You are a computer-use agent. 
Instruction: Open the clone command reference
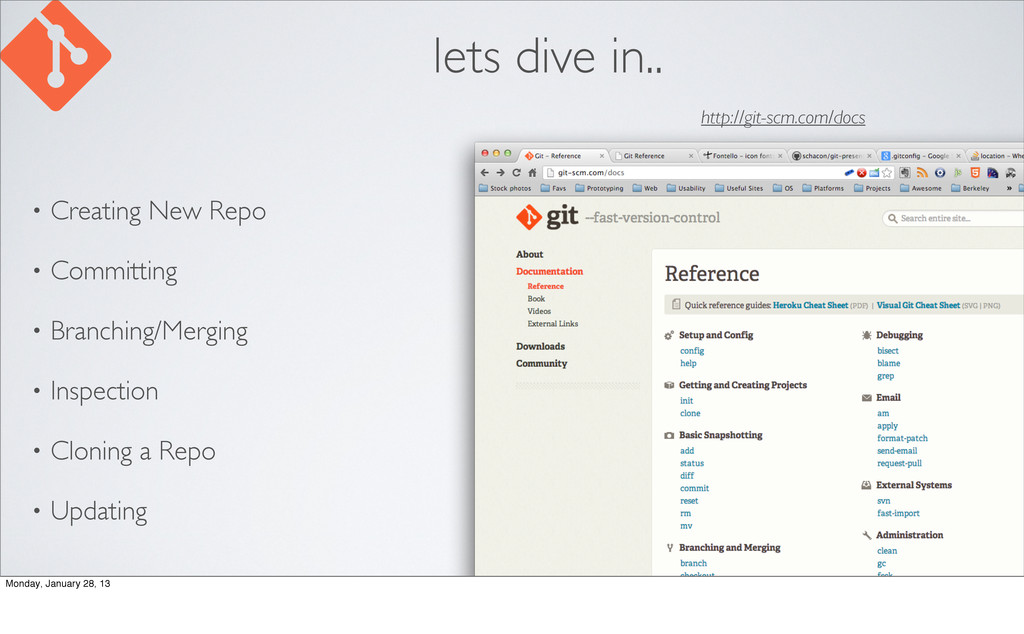(x=690, y=413)
